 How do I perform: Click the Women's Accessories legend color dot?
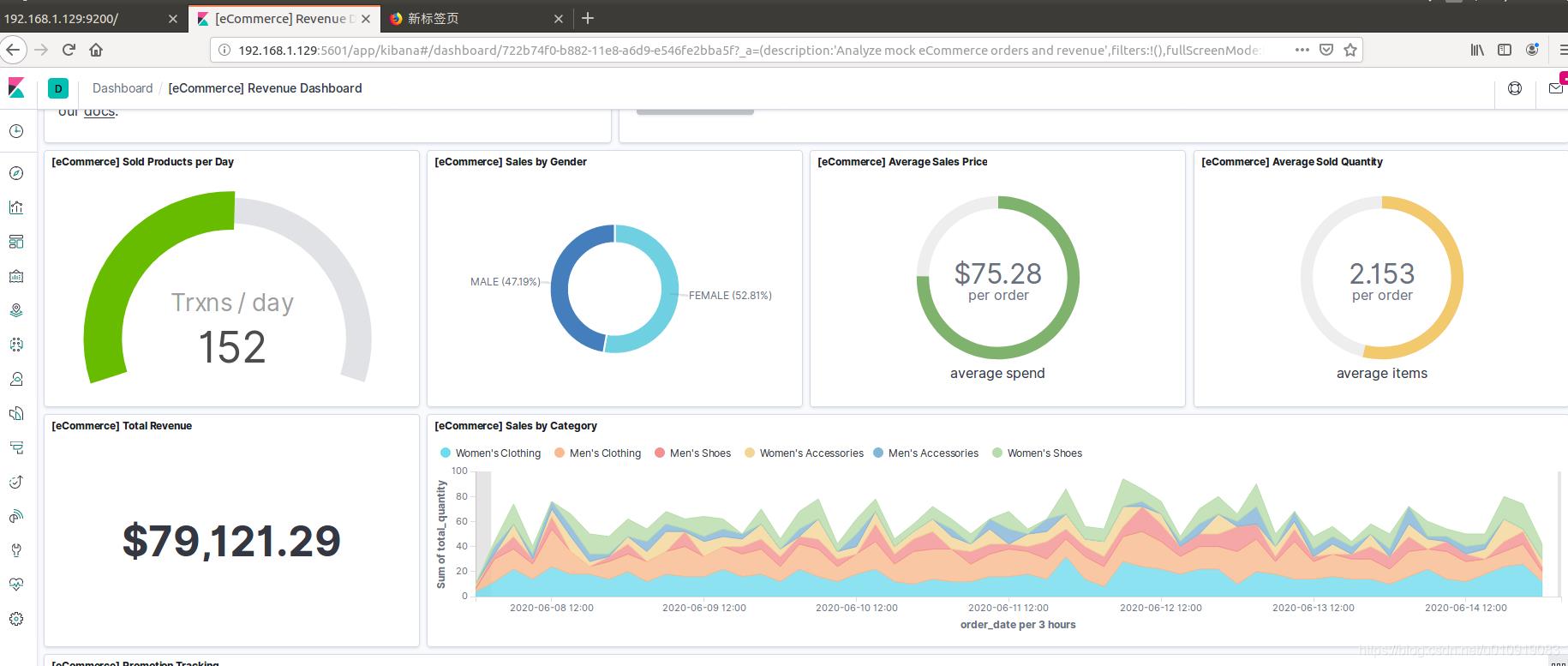[x=750, y=453]
